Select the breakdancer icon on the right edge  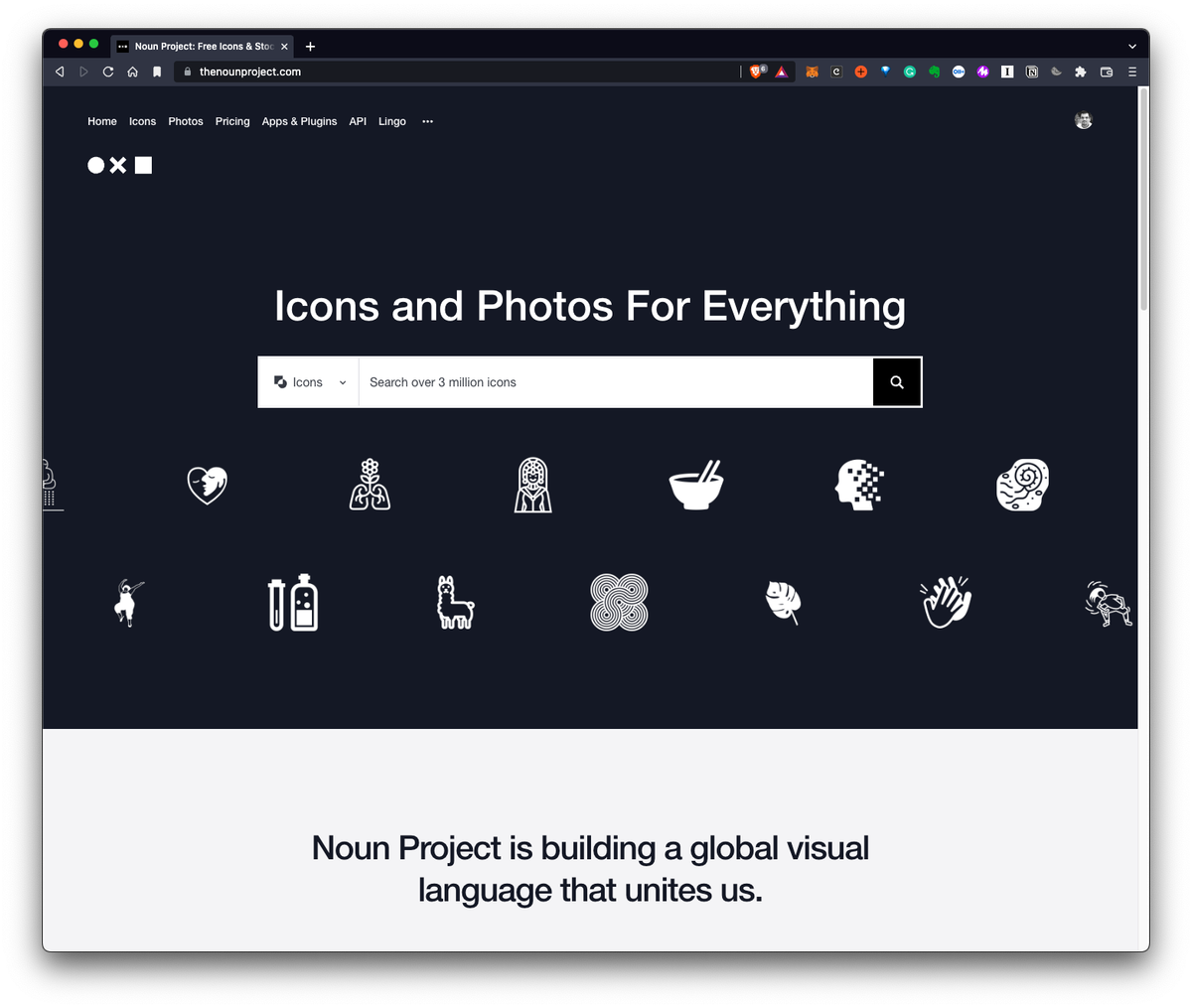(1107, 602)
